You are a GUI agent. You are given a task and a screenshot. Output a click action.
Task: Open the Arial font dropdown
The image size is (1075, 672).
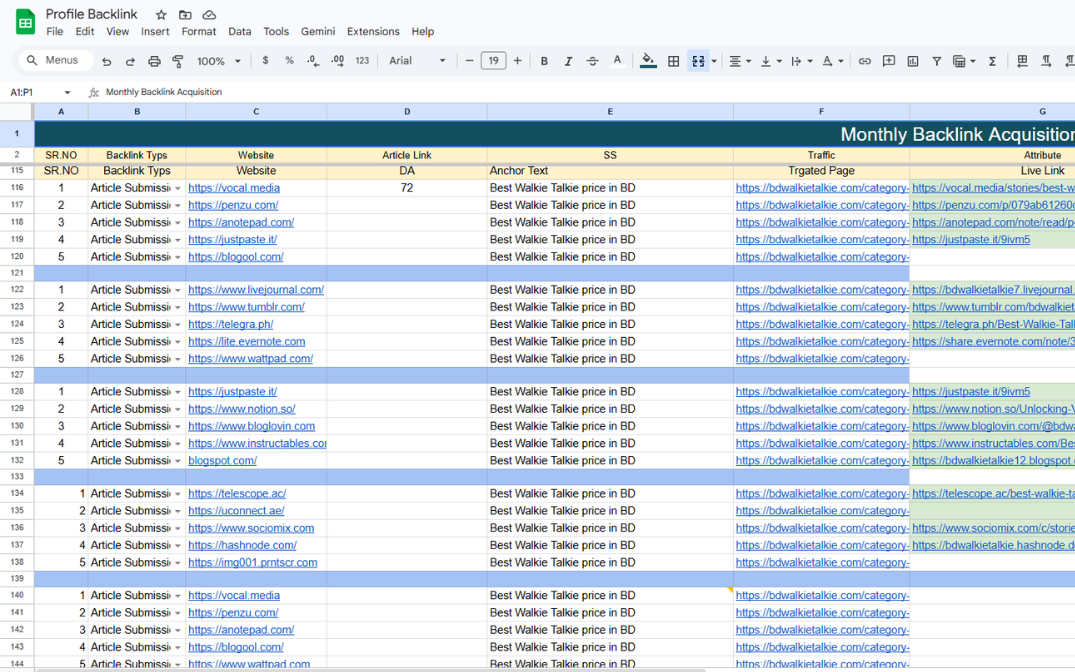[417, 61]
